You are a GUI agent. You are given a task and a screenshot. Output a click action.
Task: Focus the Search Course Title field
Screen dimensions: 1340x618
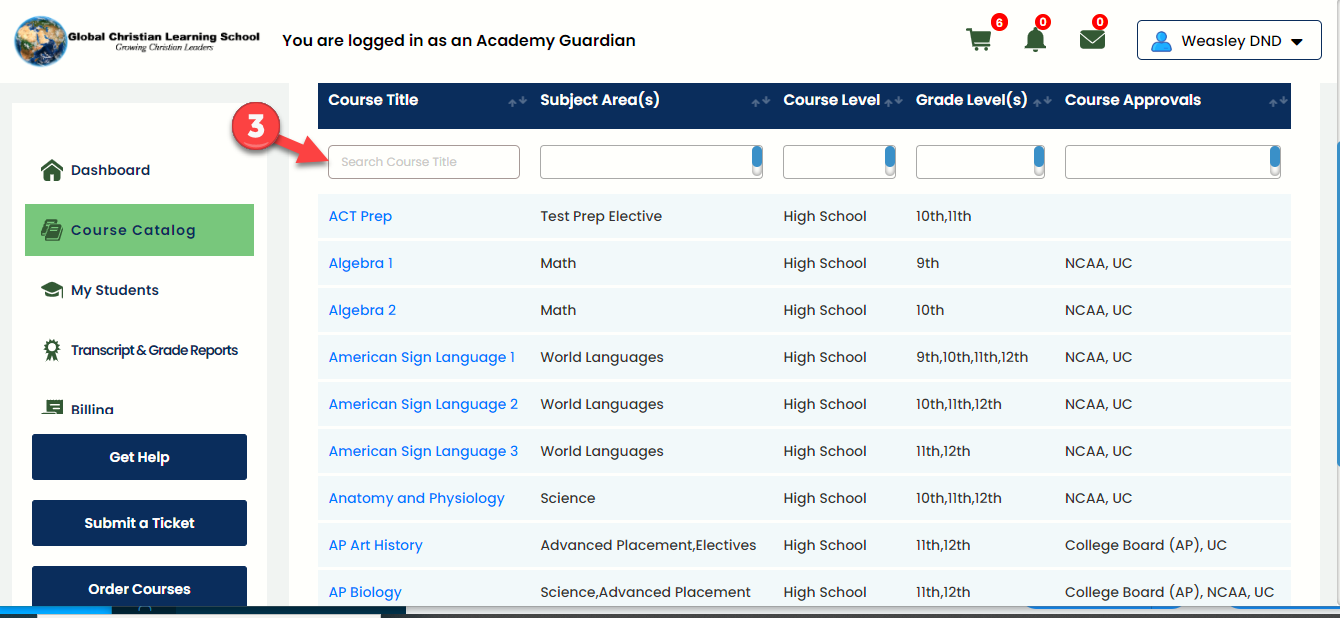423,162
